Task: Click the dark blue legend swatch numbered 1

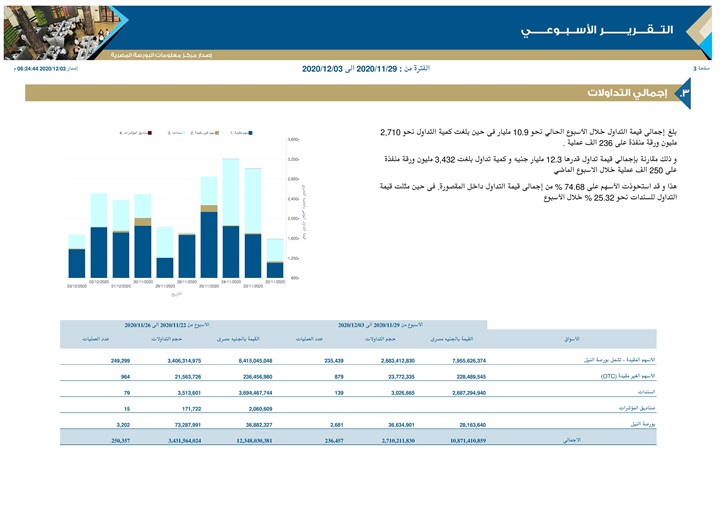Action: point(250,133)
